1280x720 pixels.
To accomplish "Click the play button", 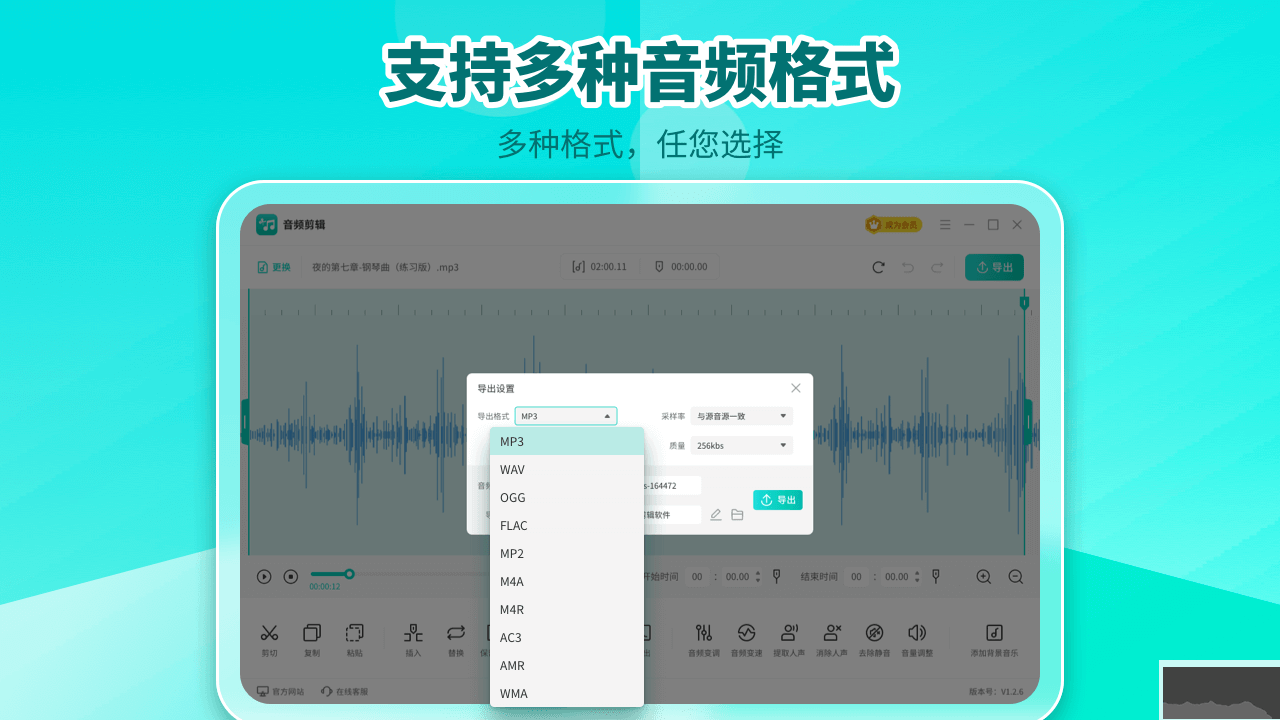I will [264, 576].
